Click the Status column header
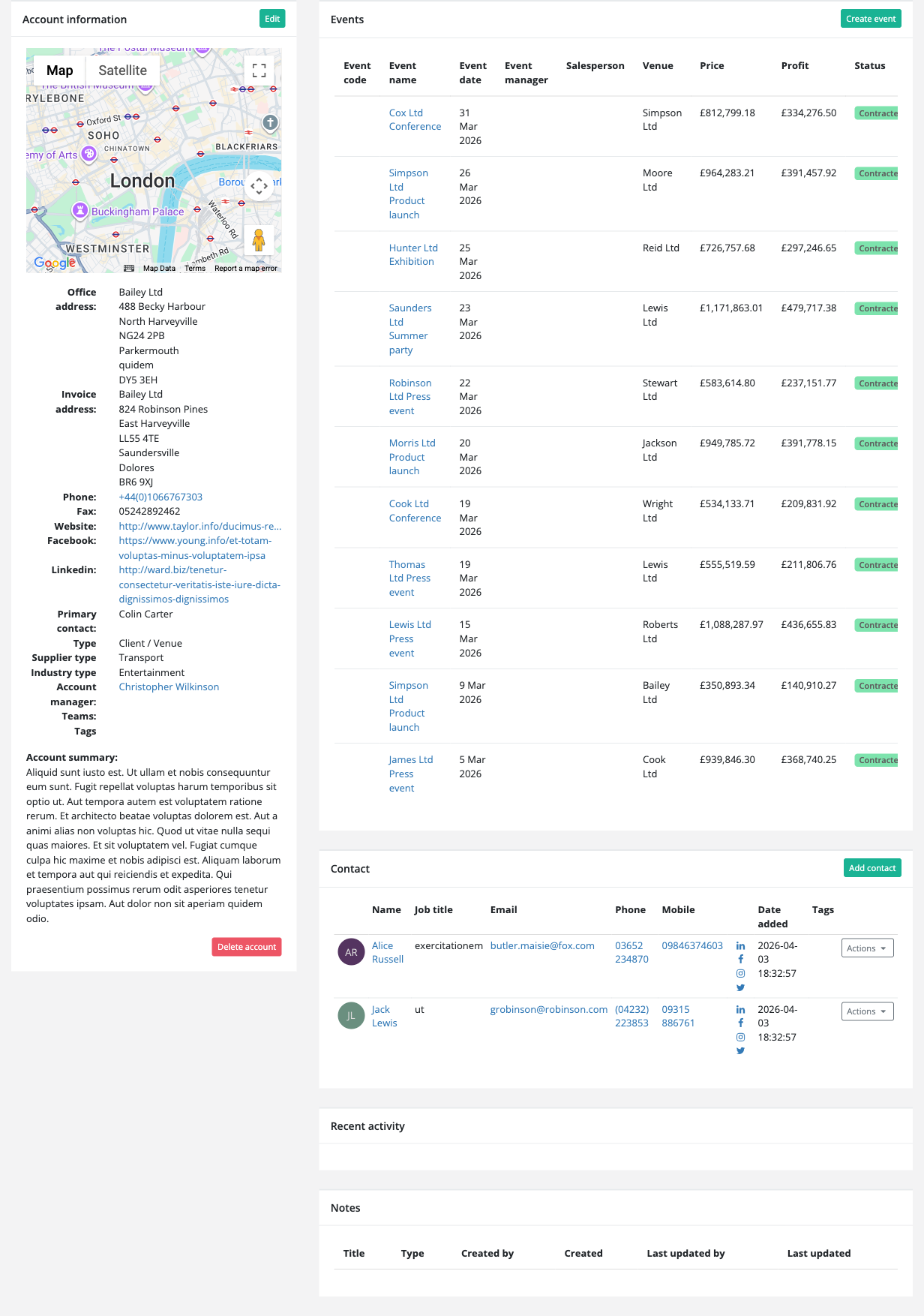 (x=869, y=65)
